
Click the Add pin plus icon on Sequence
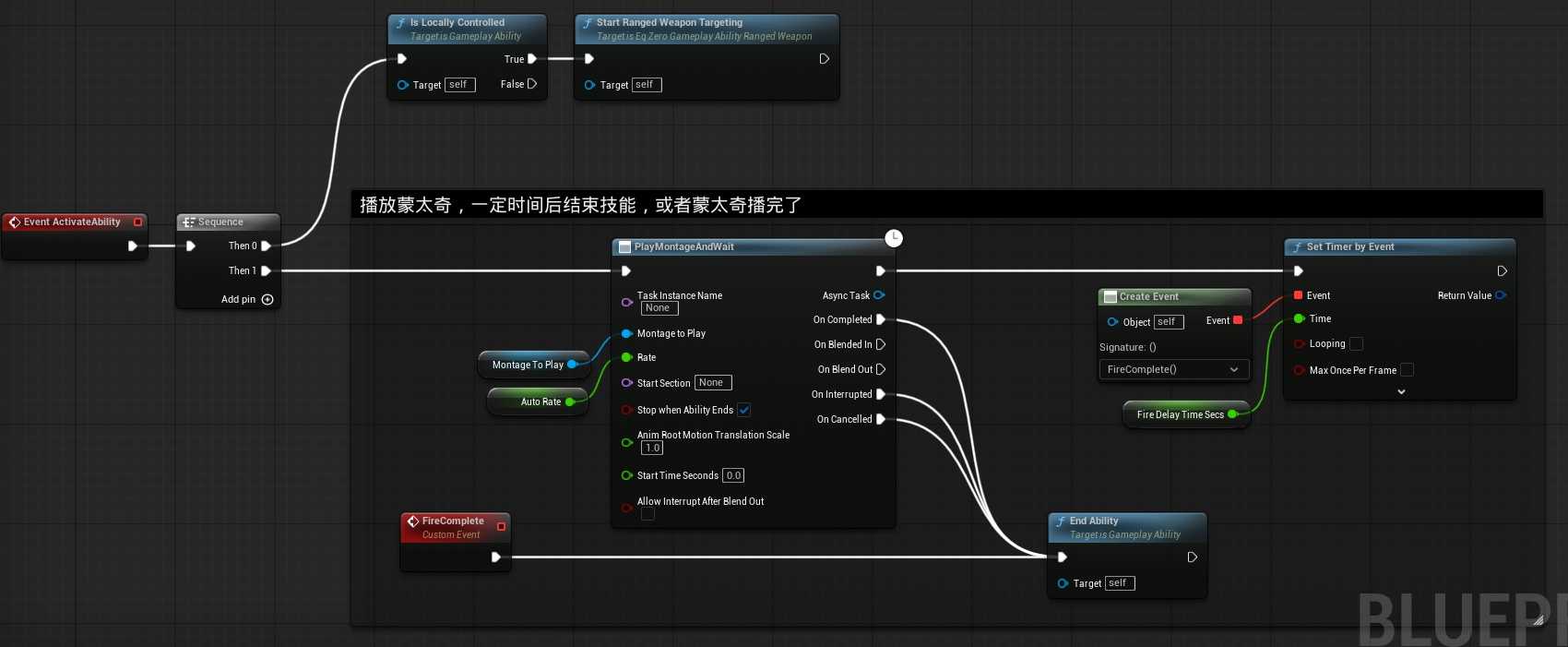click(x=267, y=299)
